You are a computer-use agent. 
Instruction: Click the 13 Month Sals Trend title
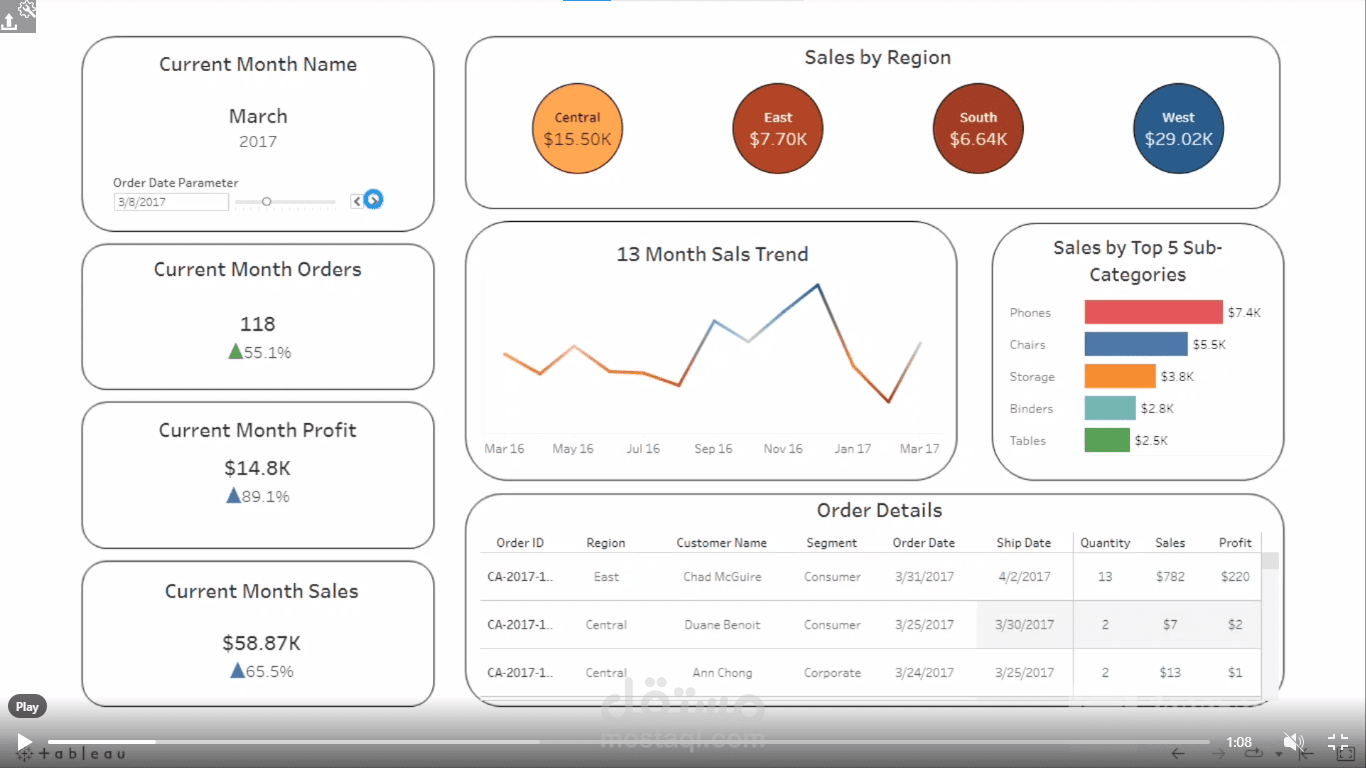click(x=712, y=254)
